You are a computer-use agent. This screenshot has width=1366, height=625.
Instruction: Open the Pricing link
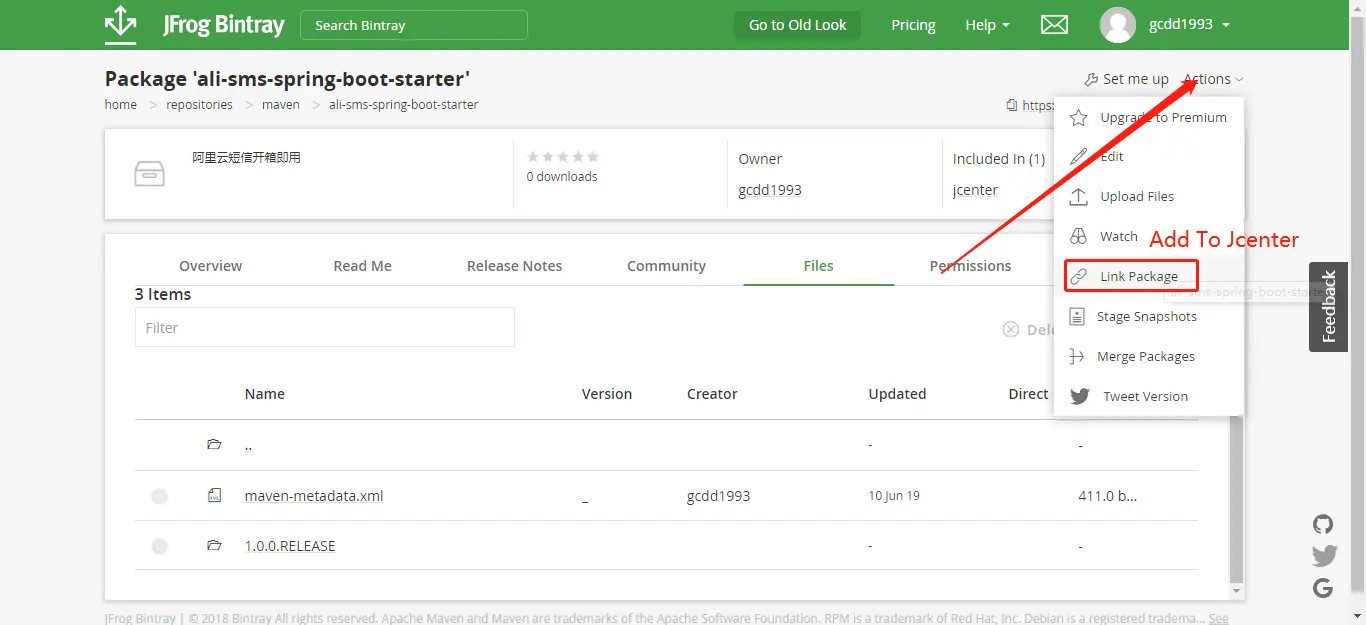[x=913, y=25]
